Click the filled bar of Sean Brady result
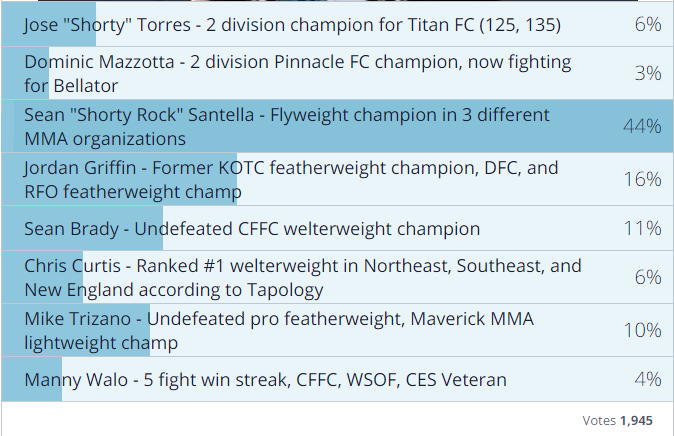 click(82, 228)
